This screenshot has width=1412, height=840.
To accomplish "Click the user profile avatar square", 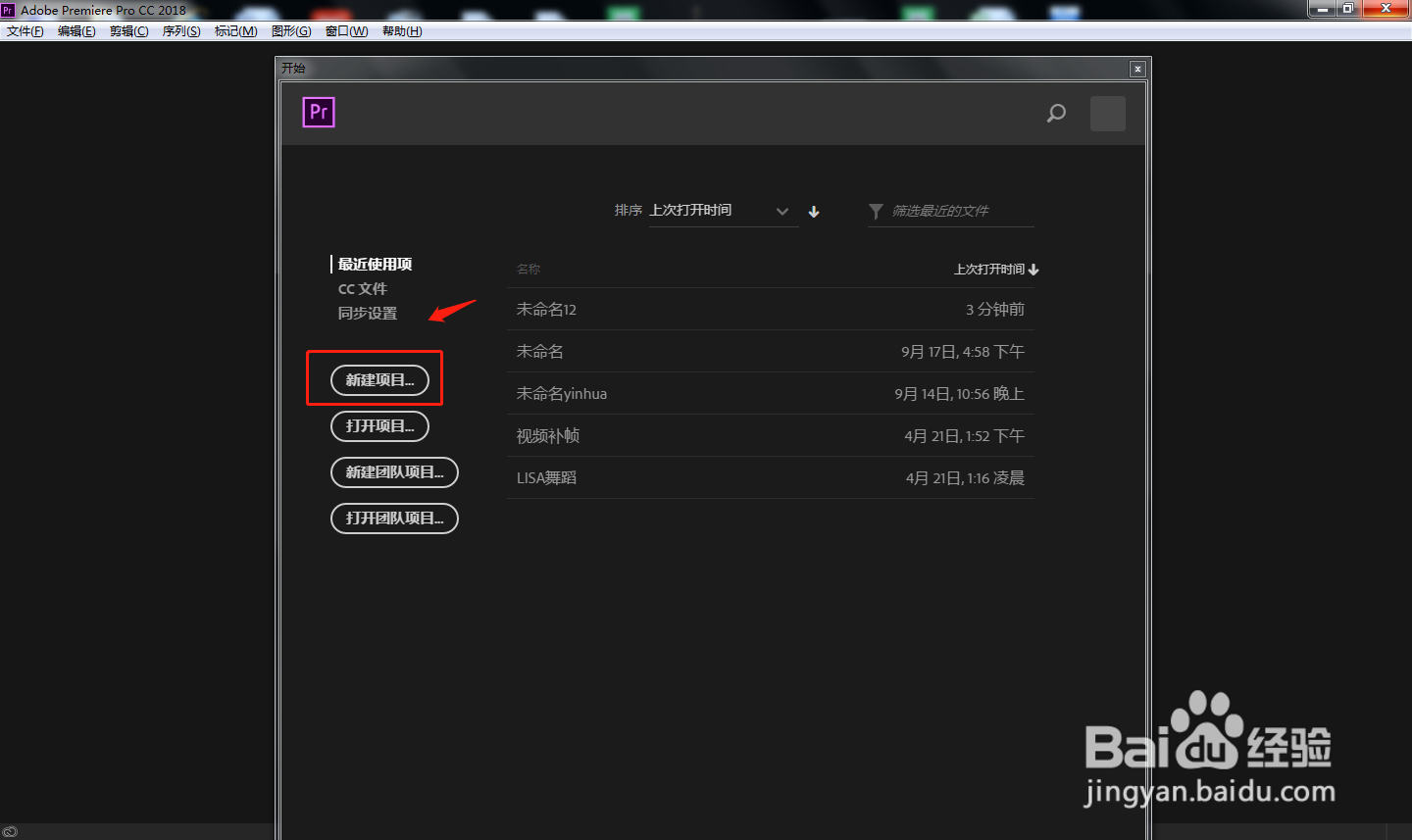I will 1108,114.
